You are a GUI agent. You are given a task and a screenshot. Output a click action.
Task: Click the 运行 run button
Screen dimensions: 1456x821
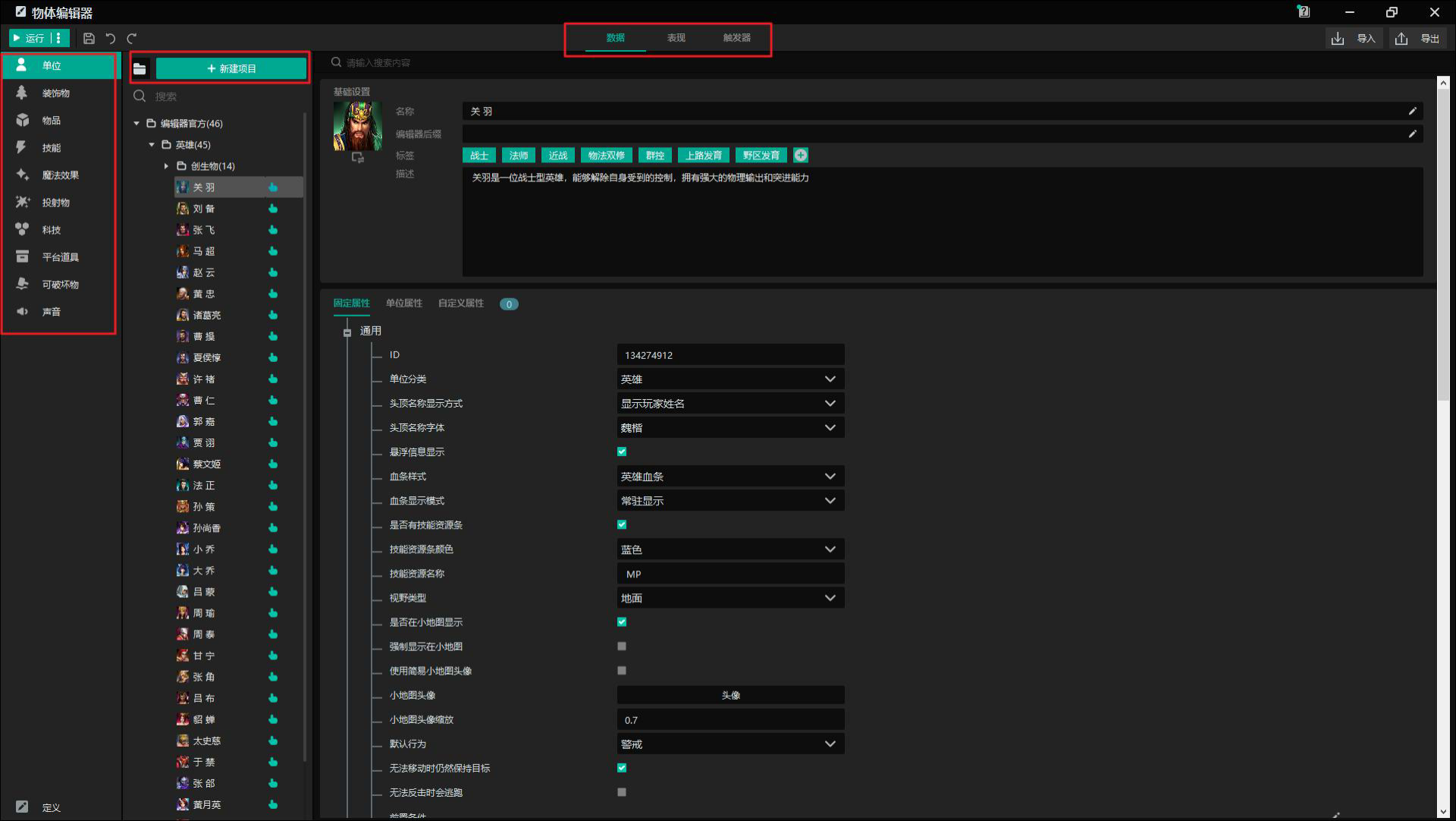coord(29,38)
